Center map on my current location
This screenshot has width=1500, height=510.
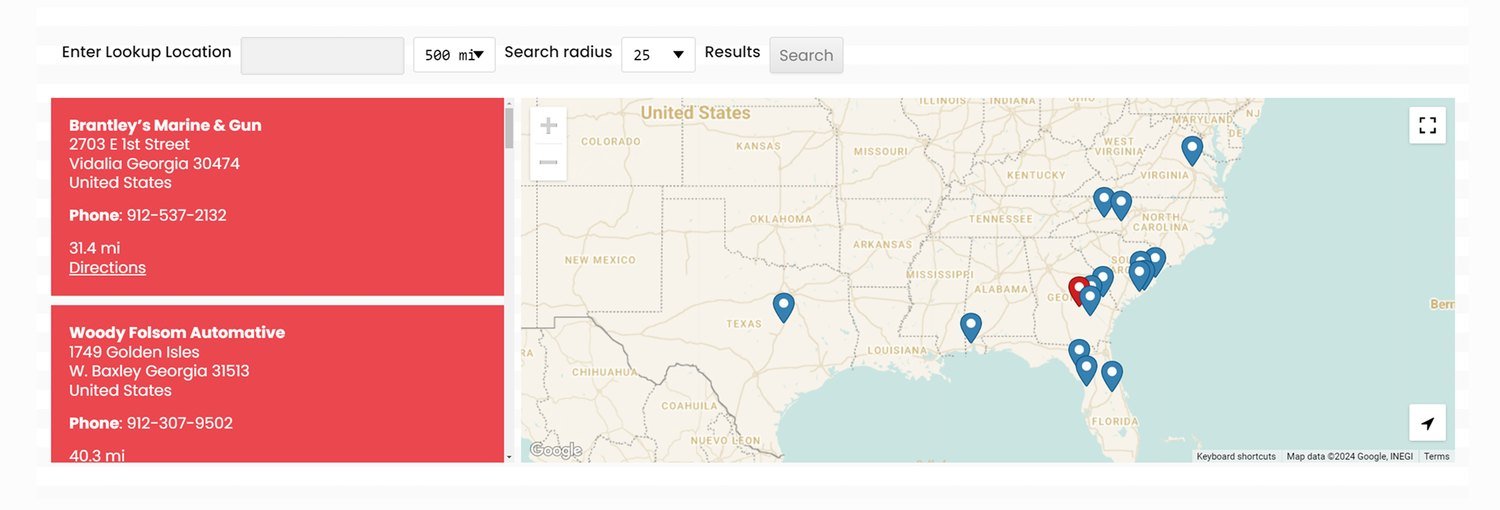tap(1427, 423)
